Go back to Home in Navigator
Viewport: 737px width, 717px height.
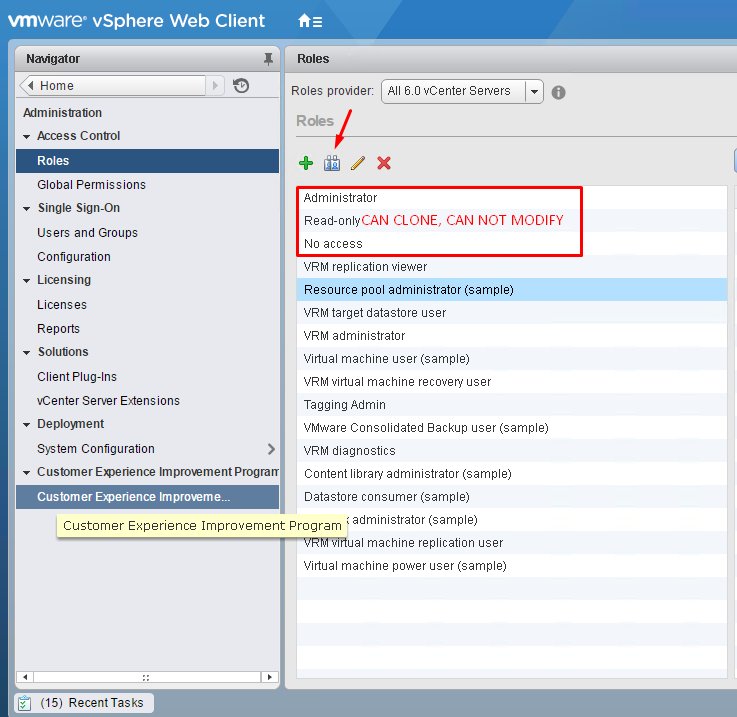click(113, 86)
